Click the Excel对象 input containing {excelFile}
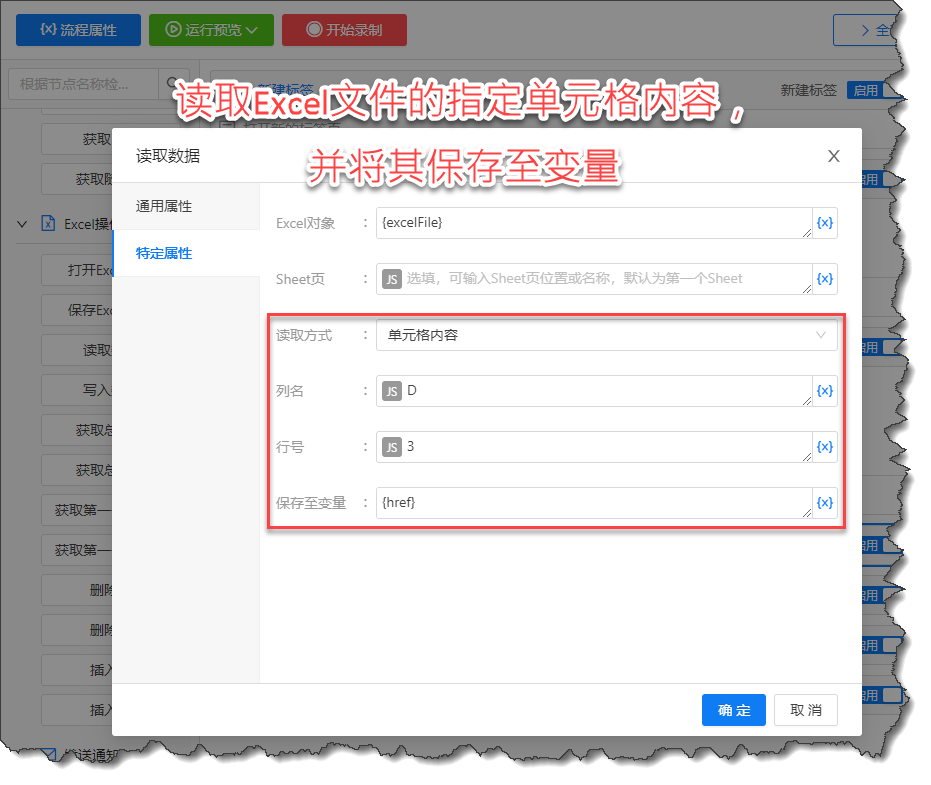The image size is (931, 785). point(594,223)
